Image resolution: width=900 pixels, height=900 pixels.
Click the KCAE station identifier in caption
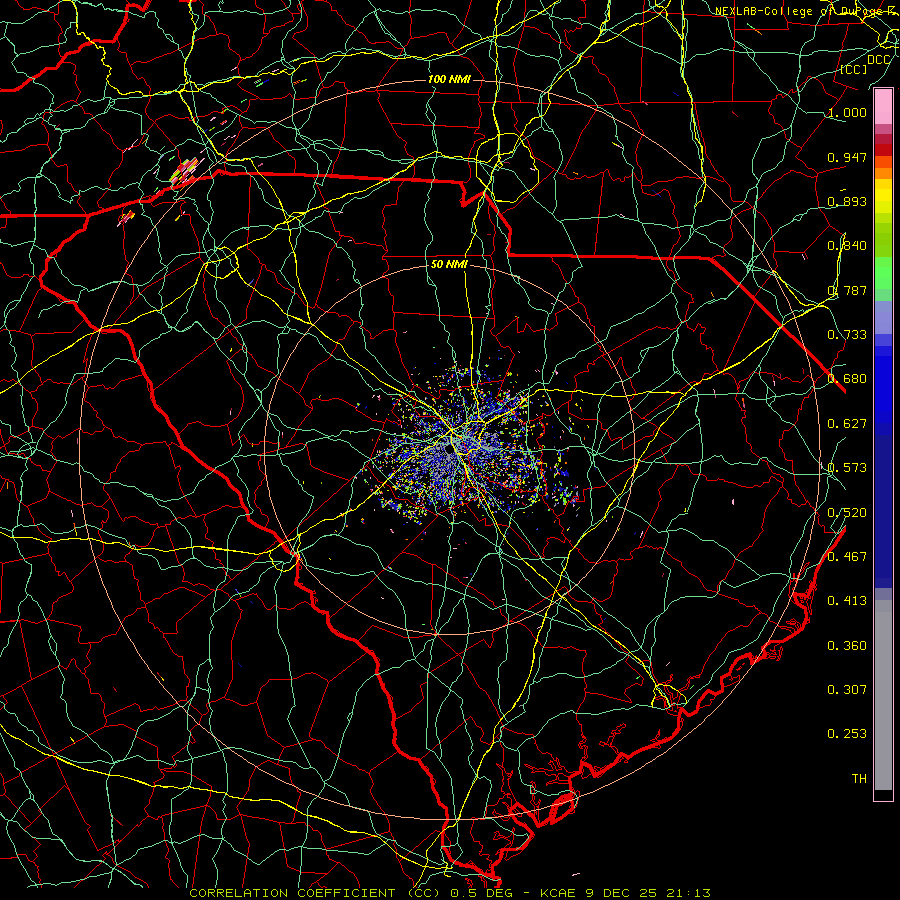pos(558,893)
